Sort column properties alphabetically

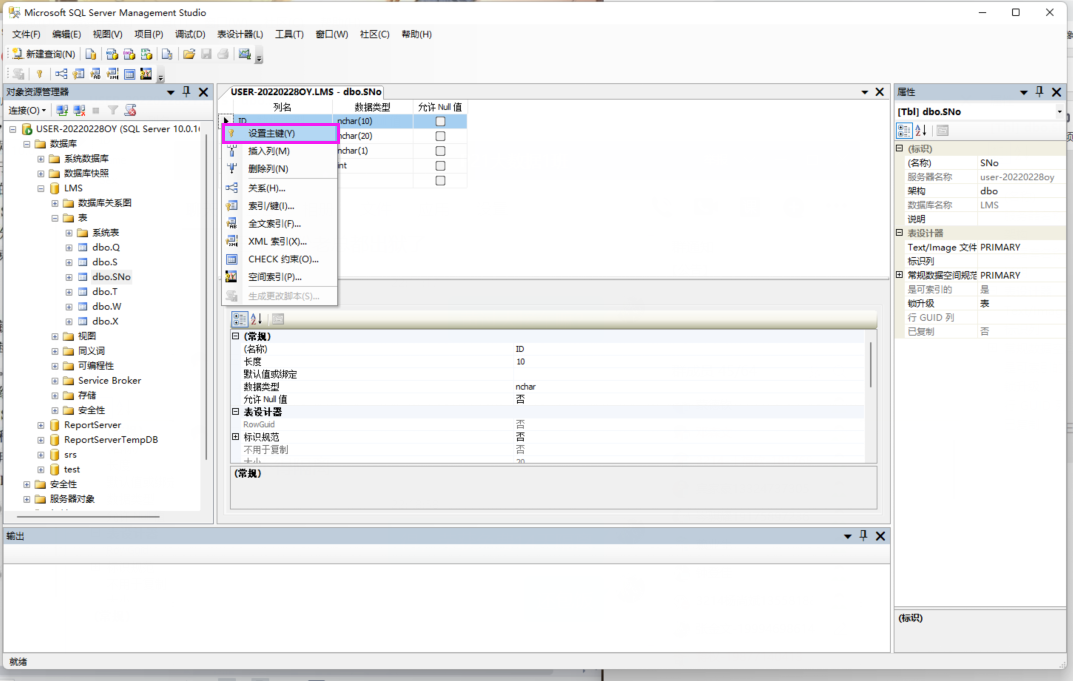coord(257,319)
